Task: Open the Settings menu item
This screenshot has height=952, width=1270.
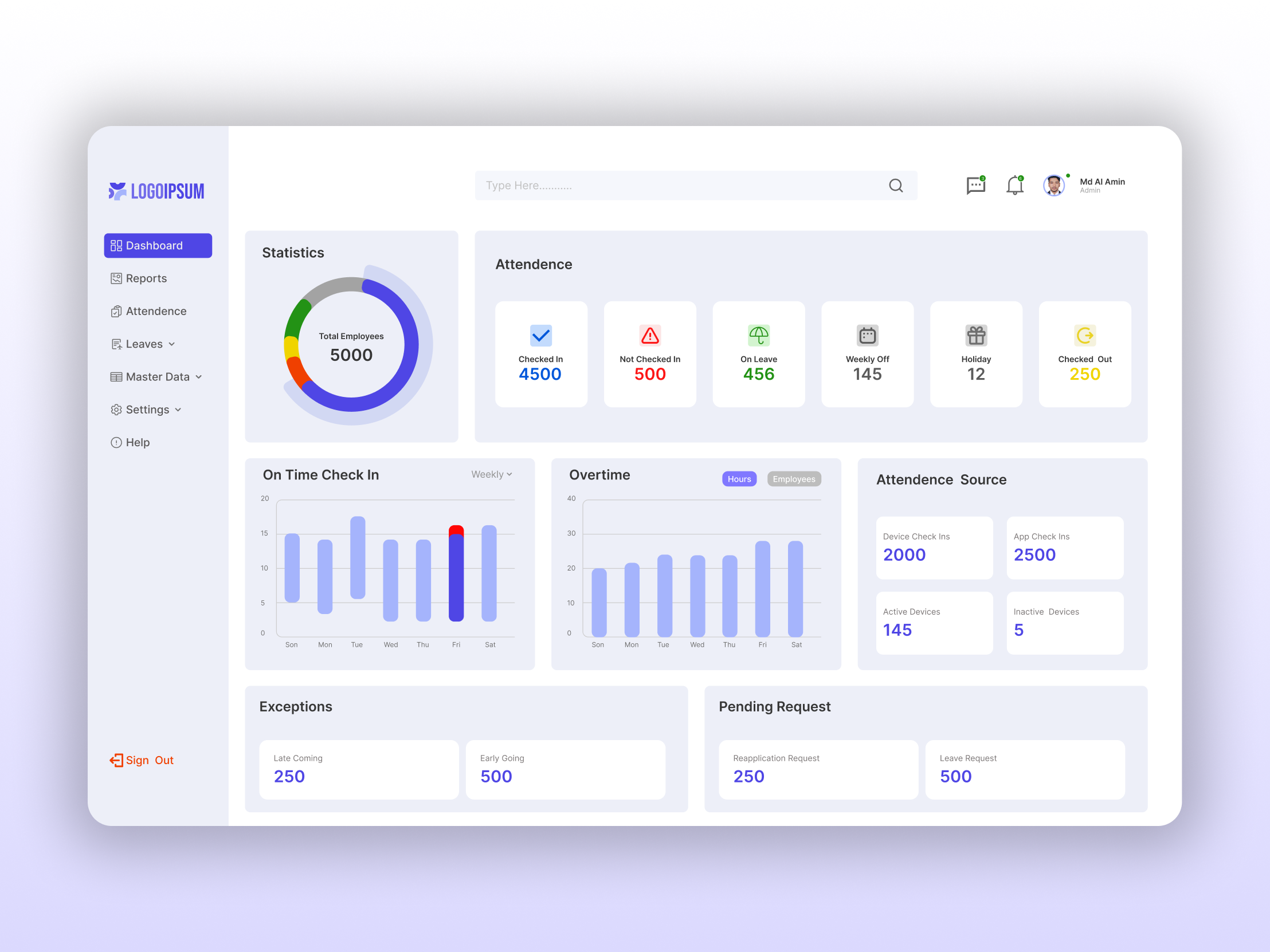Action: click(147, 409)
